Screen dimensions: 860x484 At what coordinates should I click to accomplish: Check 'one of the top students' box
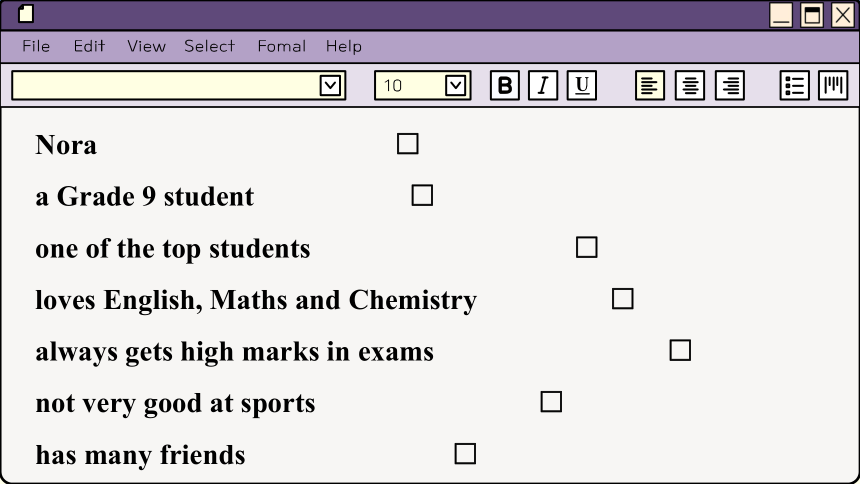tap(587, 247)
